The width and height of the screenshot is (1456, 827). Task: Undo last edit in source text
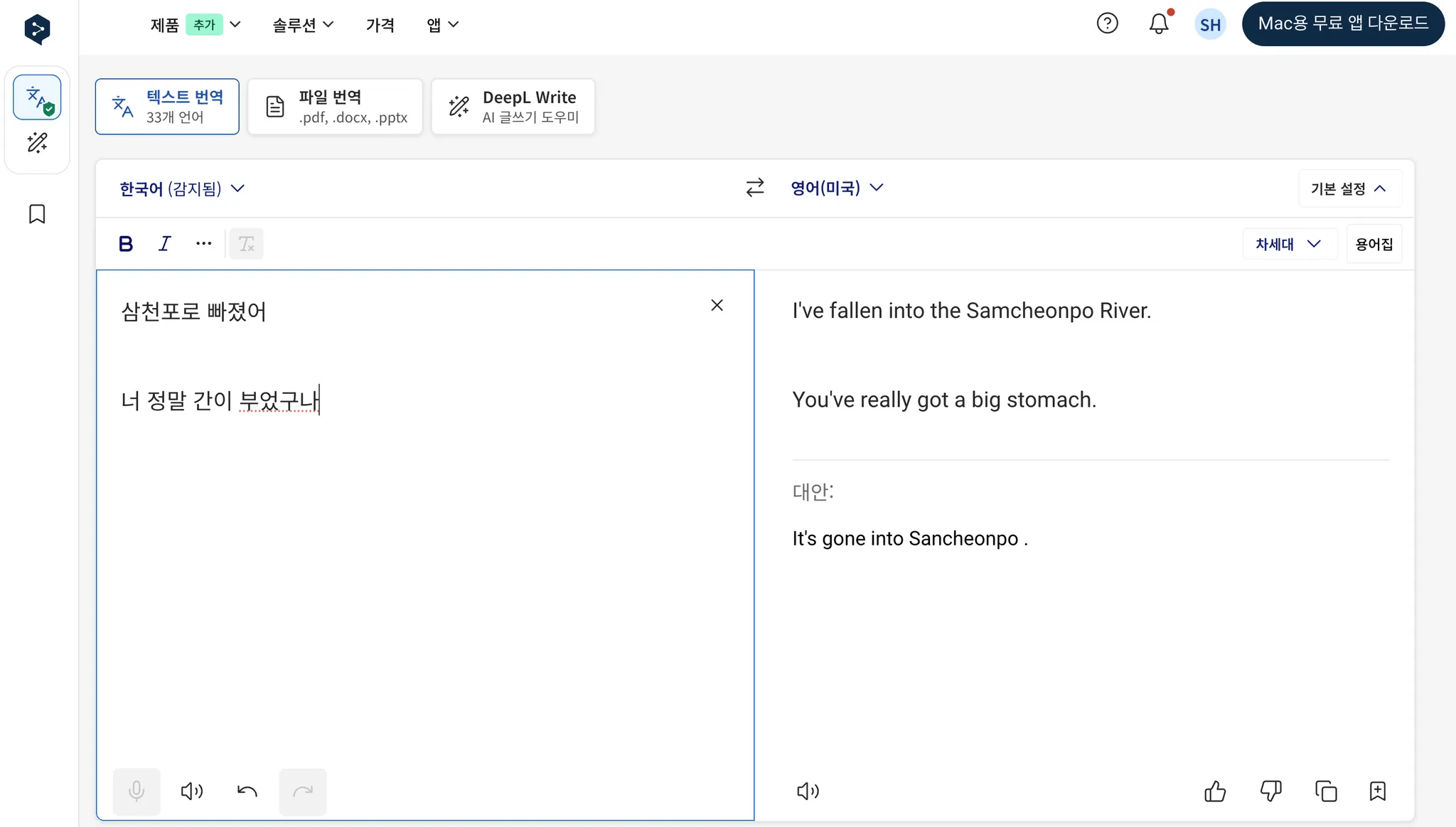(247, 791)
